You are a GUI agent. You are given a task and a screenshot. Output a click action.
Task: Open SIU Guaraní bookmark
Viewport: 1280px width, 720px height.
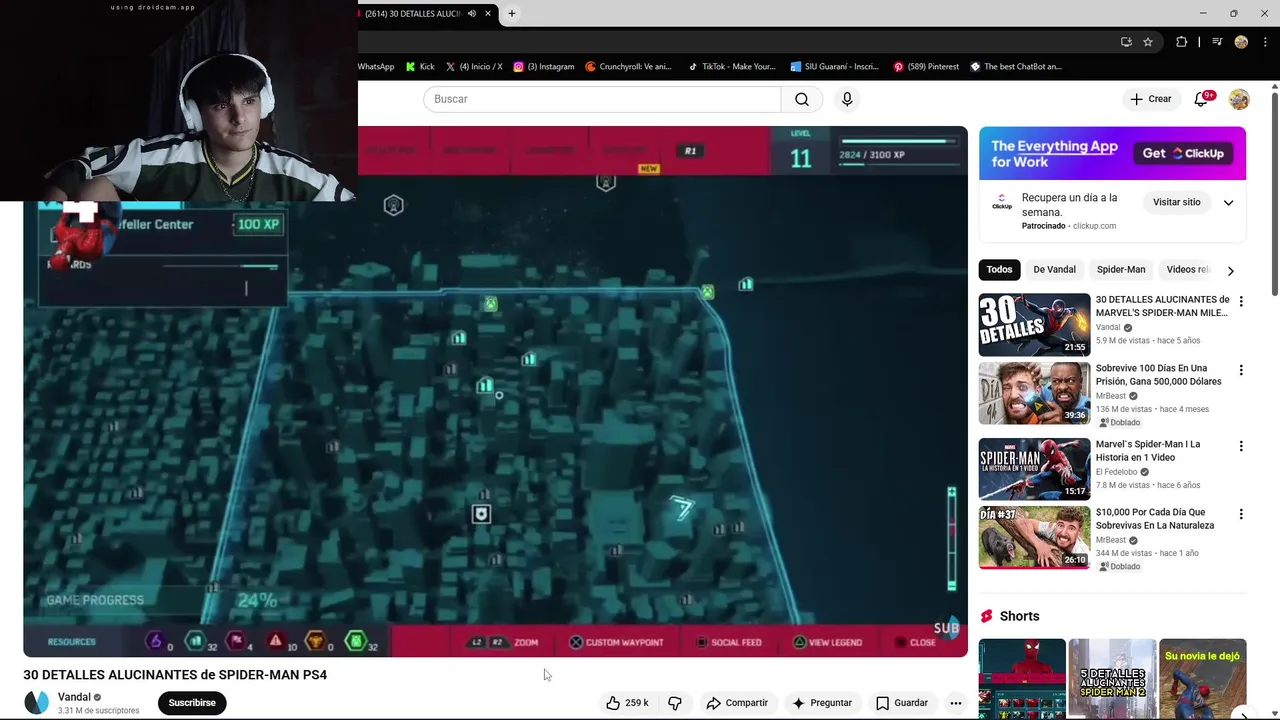(834, 67)
